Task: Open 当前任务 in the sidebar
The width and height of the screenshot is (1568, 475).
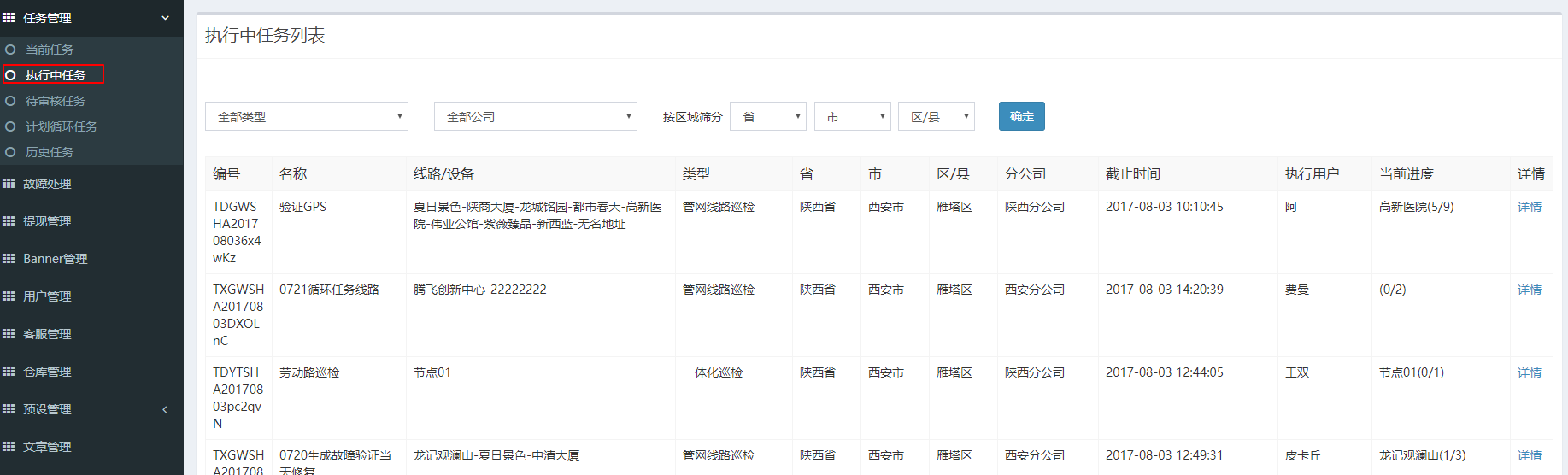Action: click(50, 50)
